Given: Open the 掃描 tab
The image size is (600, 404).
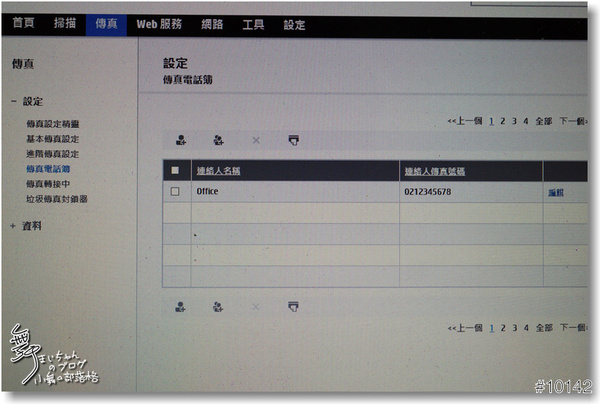Looking at the screenshot, I should [65, 23].
